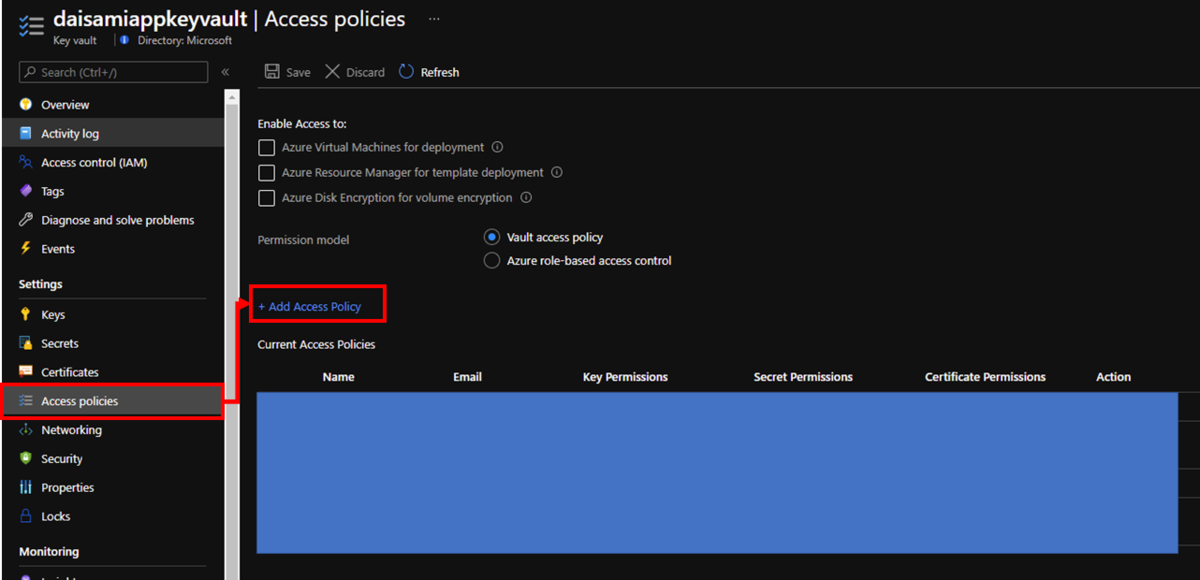Click the Certificate Permissions column header
The height and width of the screenshot is (580, 1200).
(985, 377)
